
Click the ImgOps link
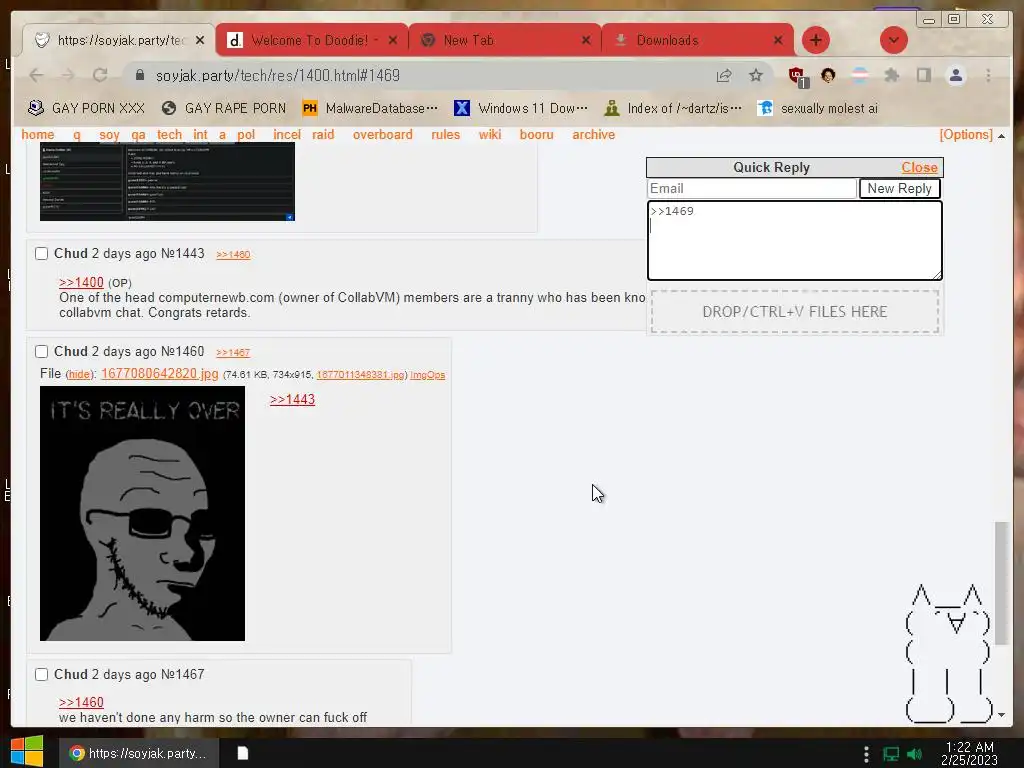[x=427, y=375]
